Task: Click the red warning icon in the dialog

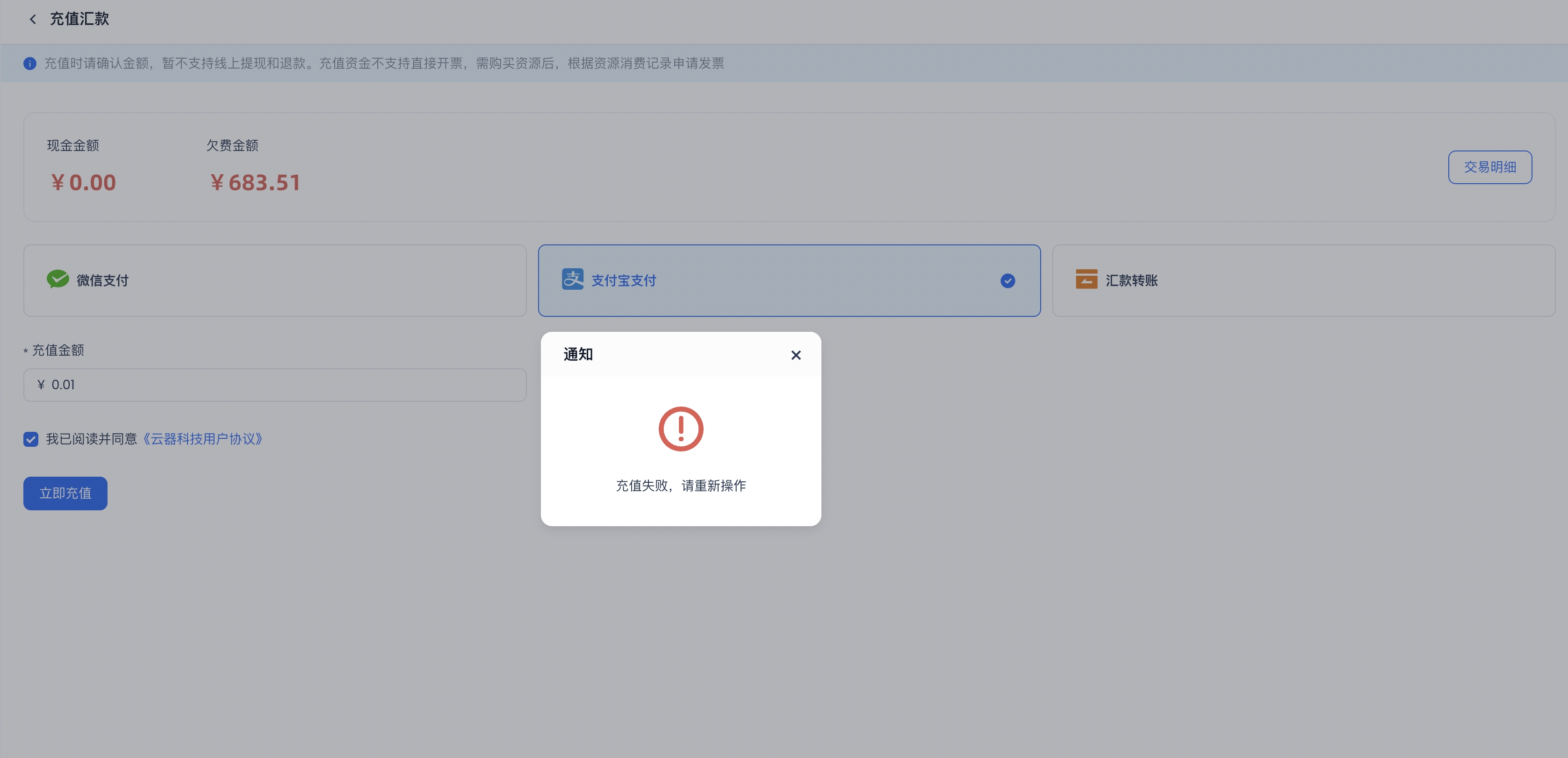Action: click(x=681, y=429)
